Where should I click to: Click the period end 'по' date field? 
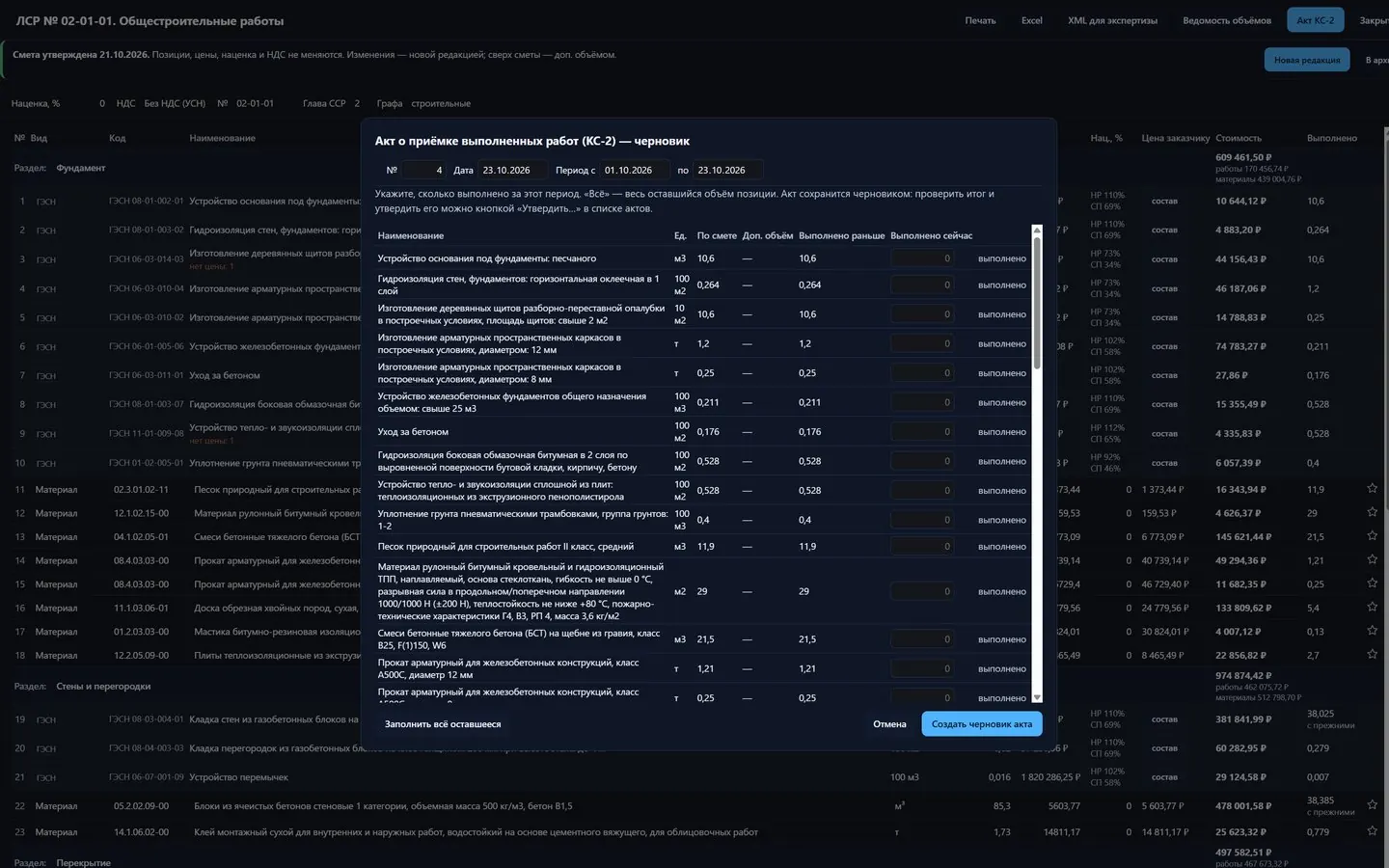[x=727, y=170]
